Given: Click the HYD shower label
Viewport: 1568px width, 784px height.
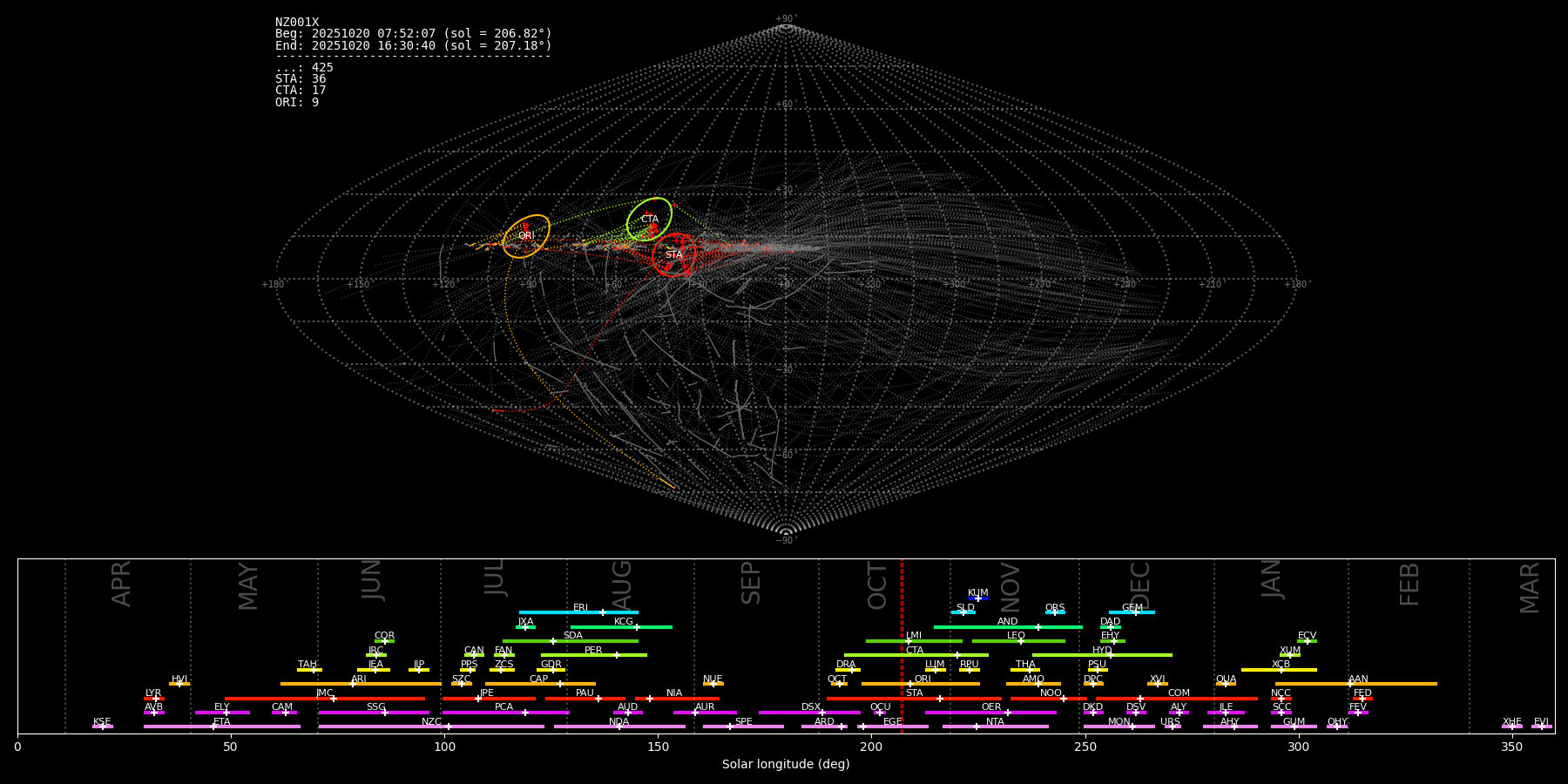Looking at the screenshot, I should [1103, 651].
